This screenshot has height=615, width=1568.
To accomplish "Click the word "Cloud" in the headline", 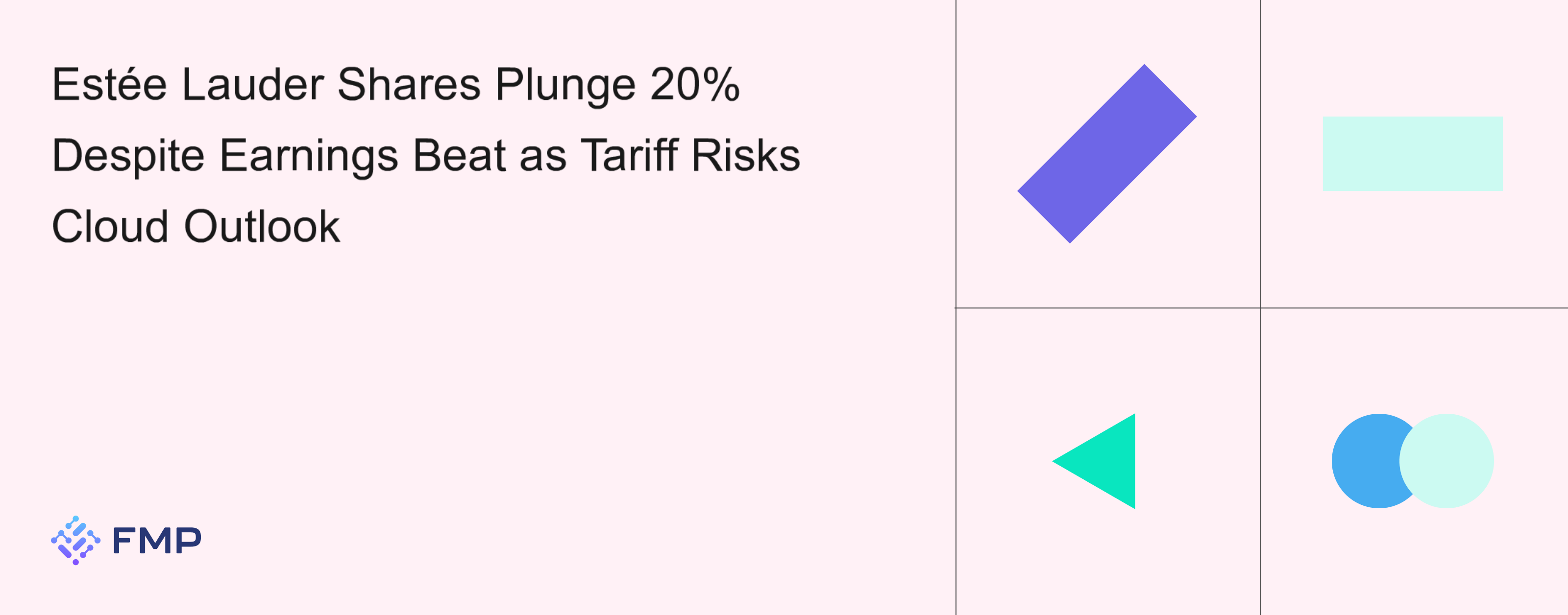I will [x=110, y=227].
